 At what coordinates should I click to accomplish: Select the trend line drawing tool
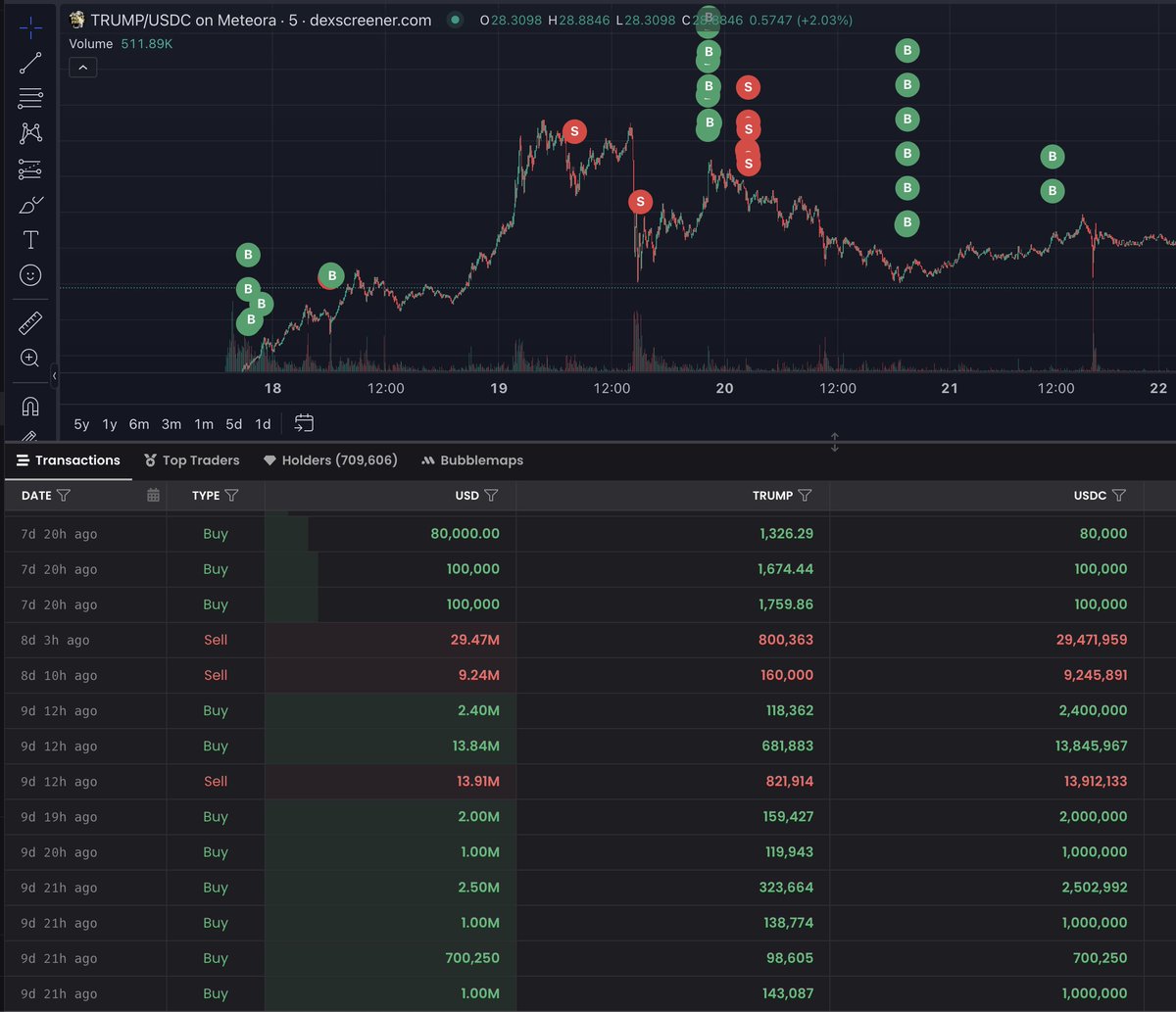[x=30, y=62]
